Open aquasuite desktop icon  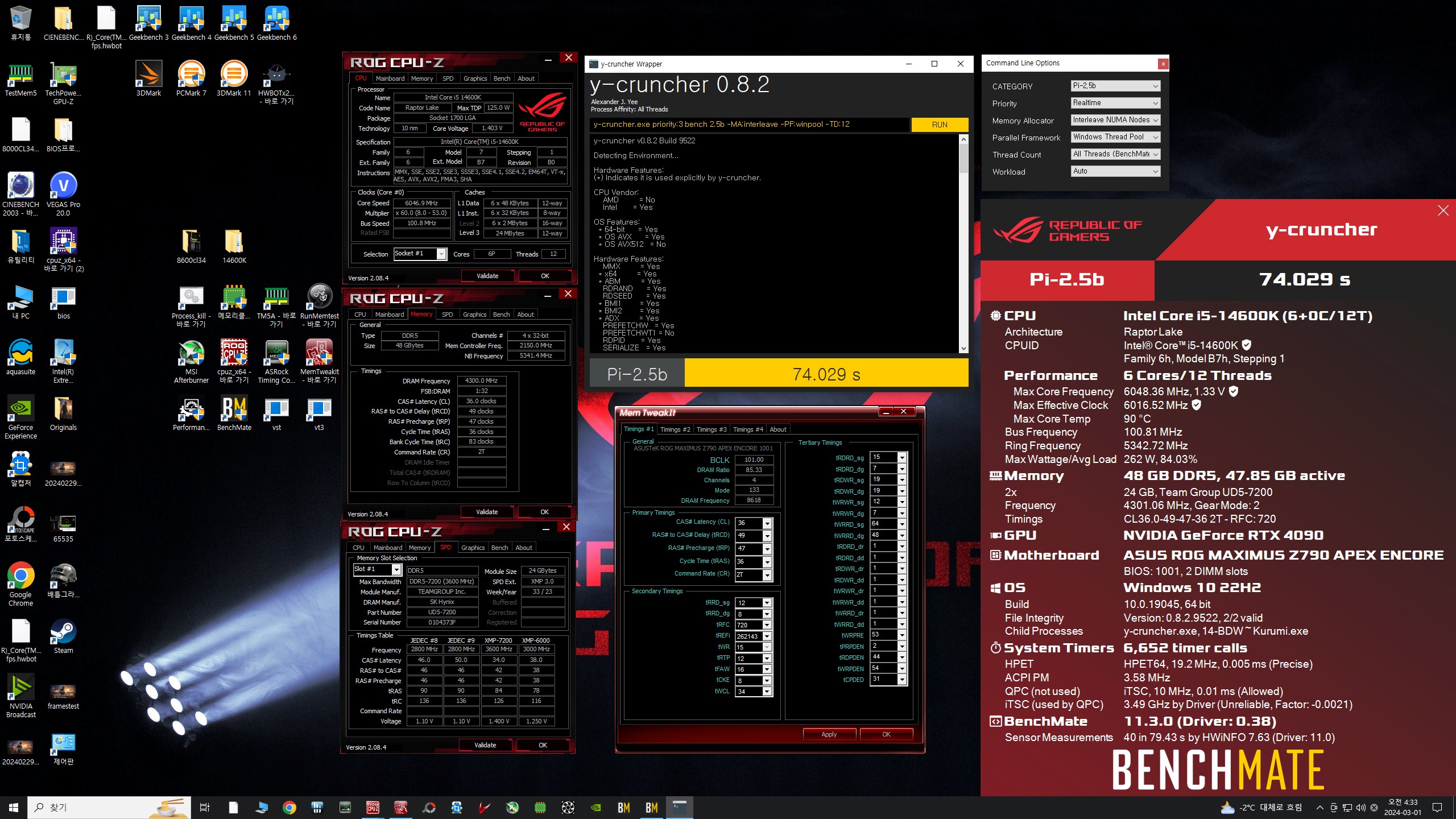click(20, 358)
